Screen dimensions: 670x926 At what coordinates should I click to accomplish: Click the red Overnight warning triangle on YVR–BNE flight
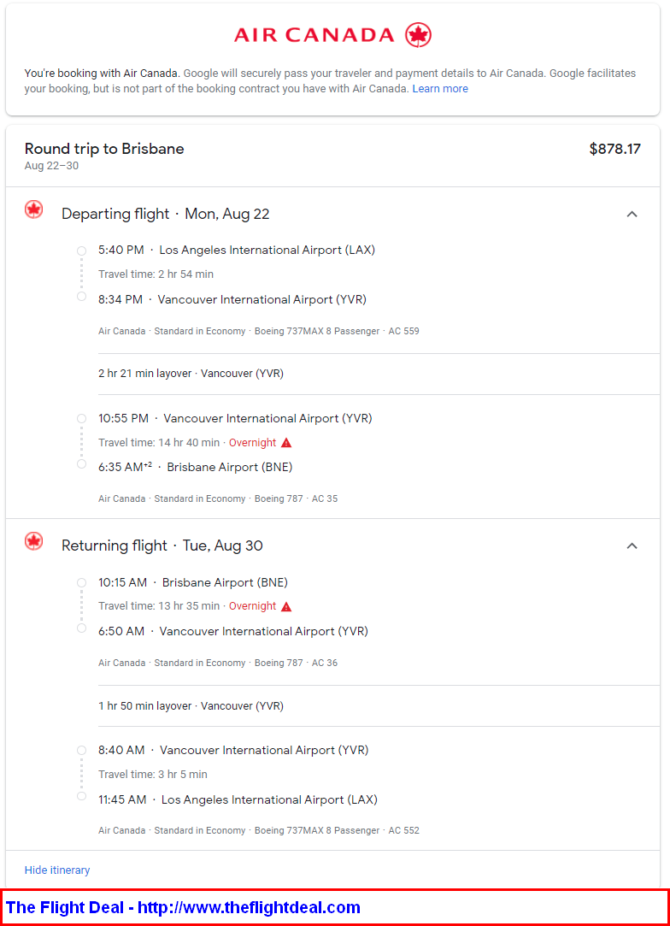[286, 442]
